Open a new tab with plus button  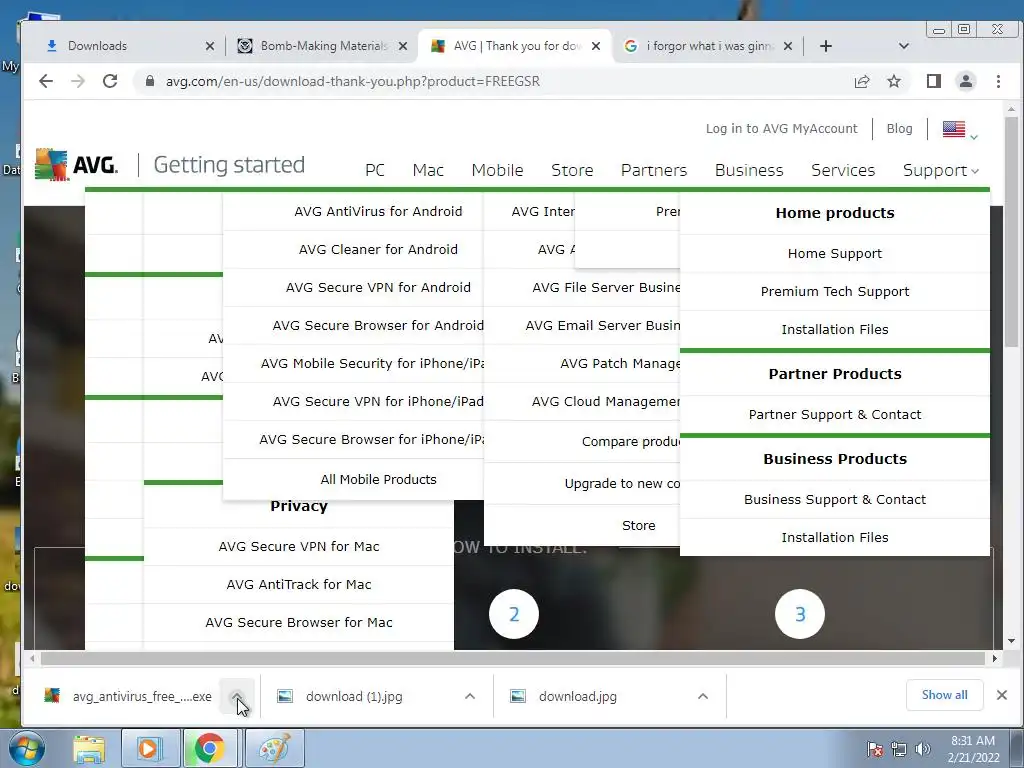coord(825,46)
